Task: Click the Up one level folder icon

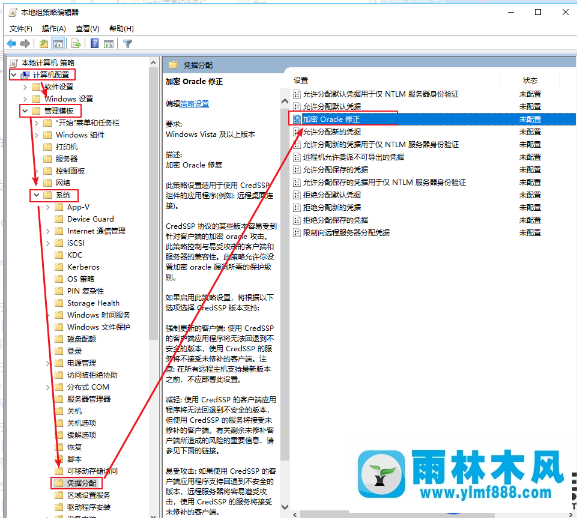Action: [44, 44]
